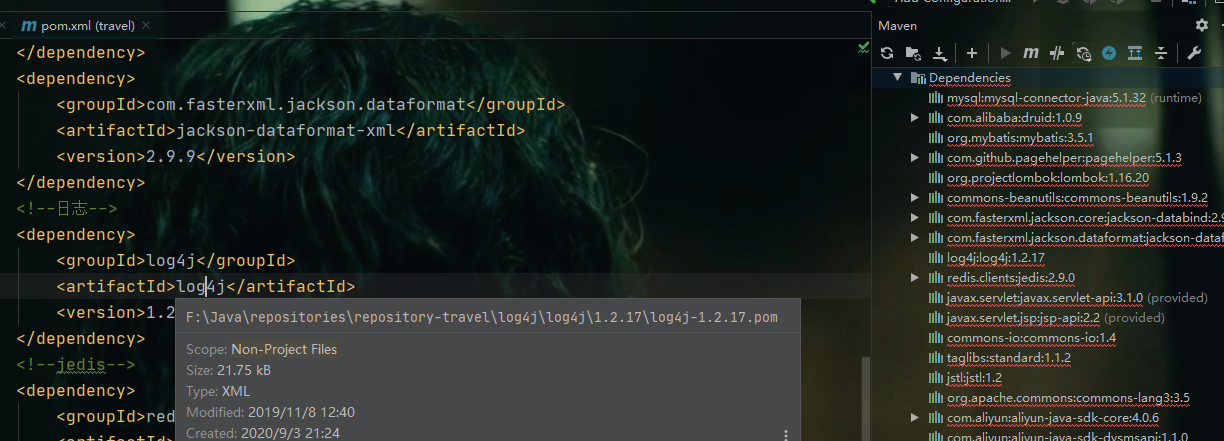Place cursor in jackson.dataformat groupId line
This screenshot has height=441, width=1224.
coord(311,104)
